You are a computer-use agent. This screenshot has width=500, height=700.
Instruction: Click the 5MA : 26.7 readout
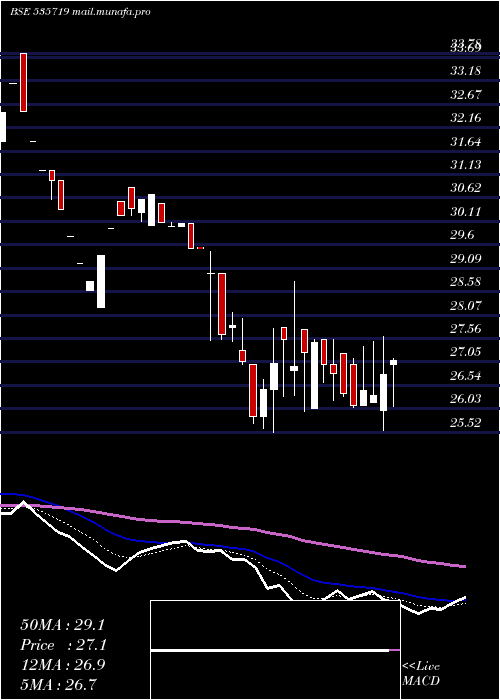(59, 685)
